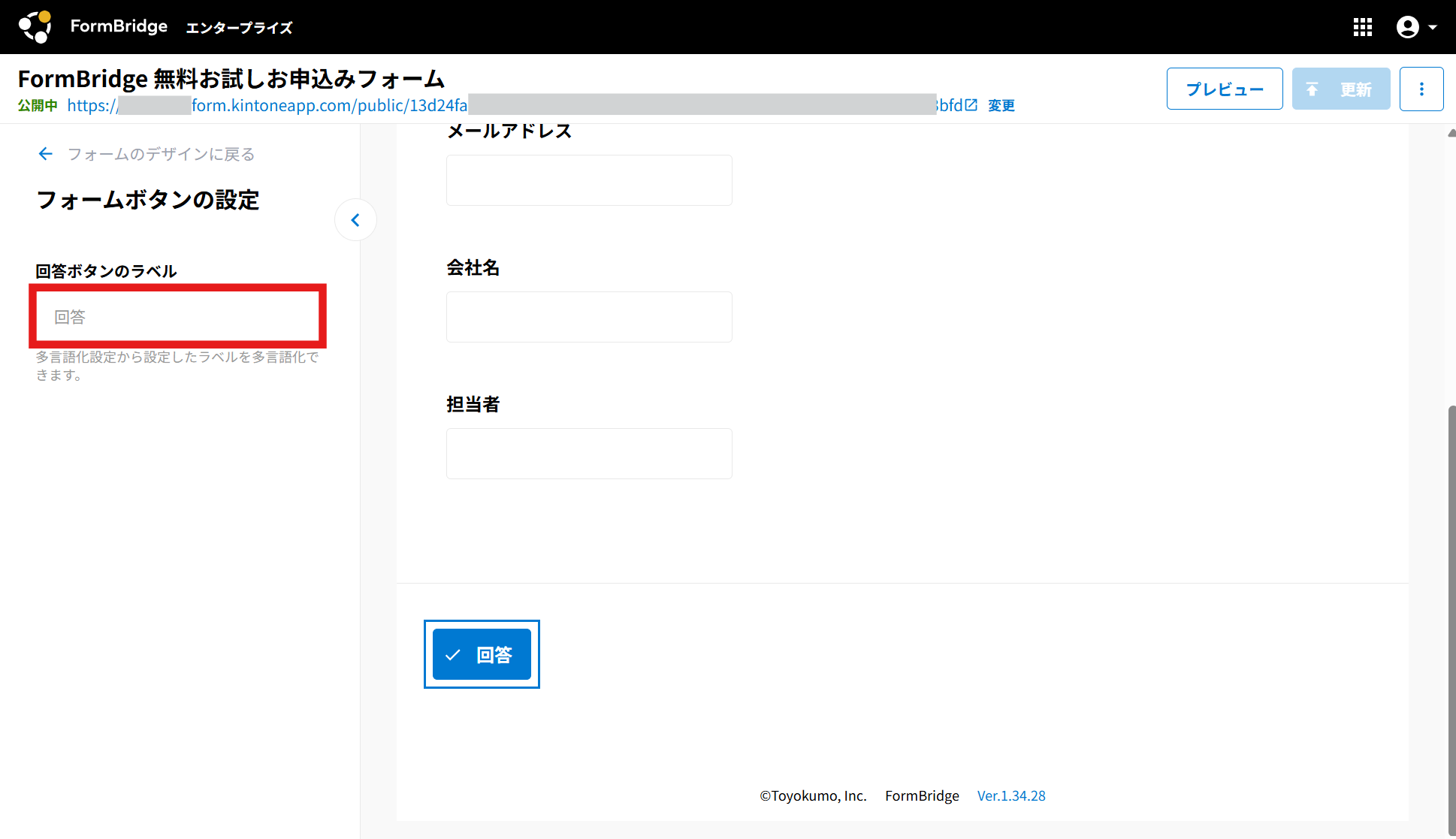The height and width of the screenshot is (839, 1456).
Task: Click the 回答ボタンのラベル input field
Action: (x=178, y=316)
